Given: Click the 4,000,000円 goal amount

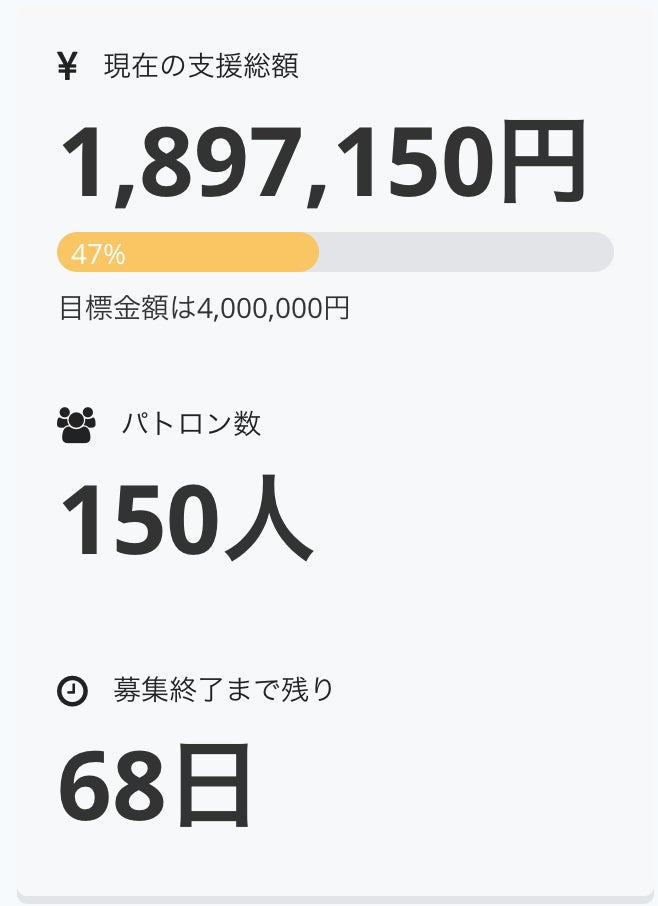Looking at the screenshot, I should [274, 308].
